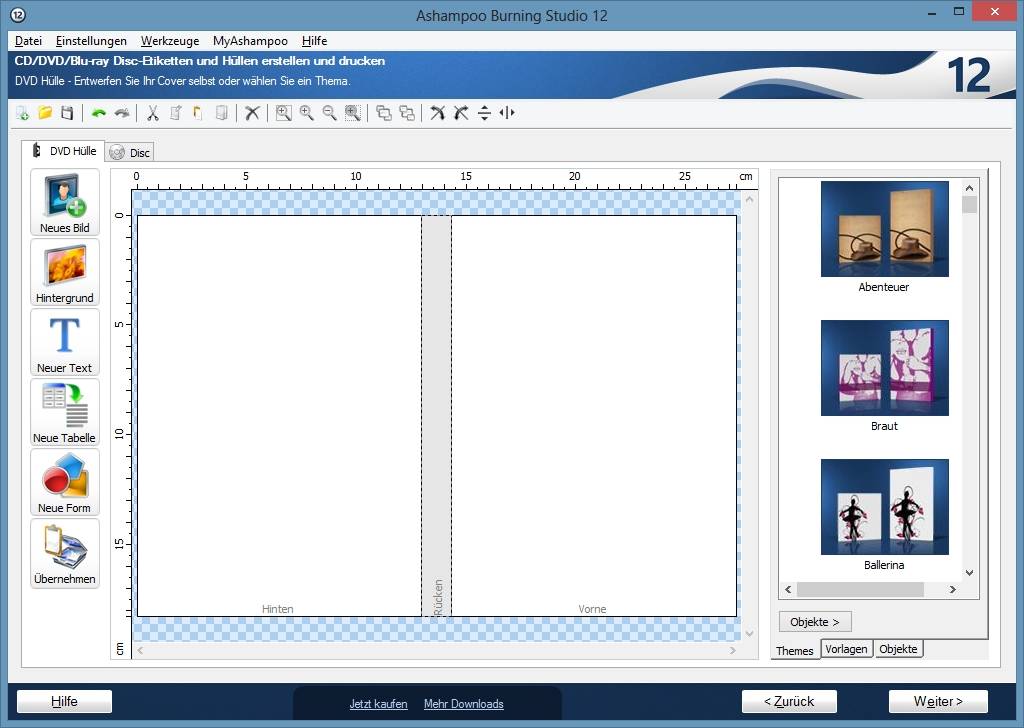Select the Braut theme thumbnail

coord(884,368)
